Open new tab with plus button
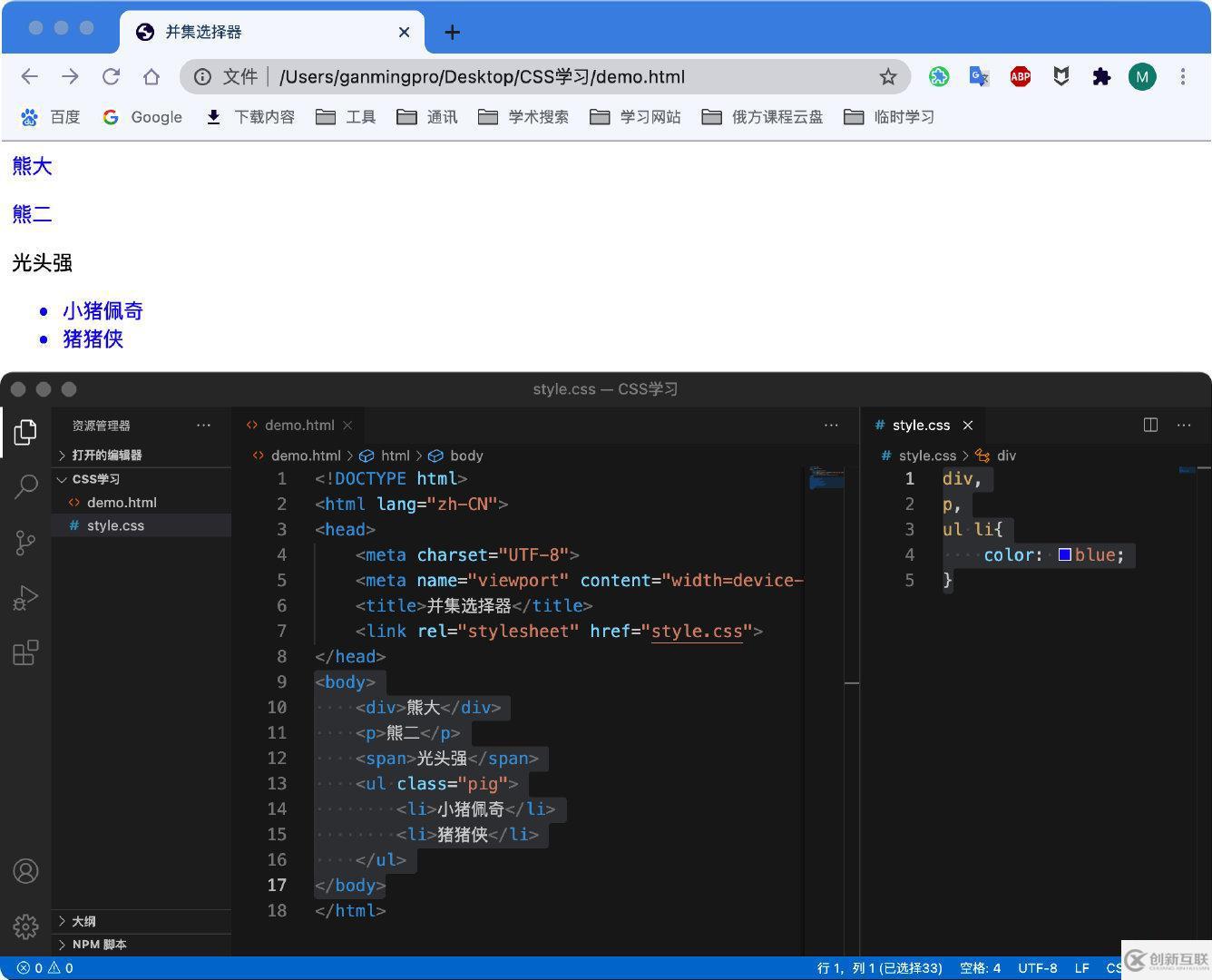Screen dimensions: 1212x980 pyautogui.click(x=452, y=33)
